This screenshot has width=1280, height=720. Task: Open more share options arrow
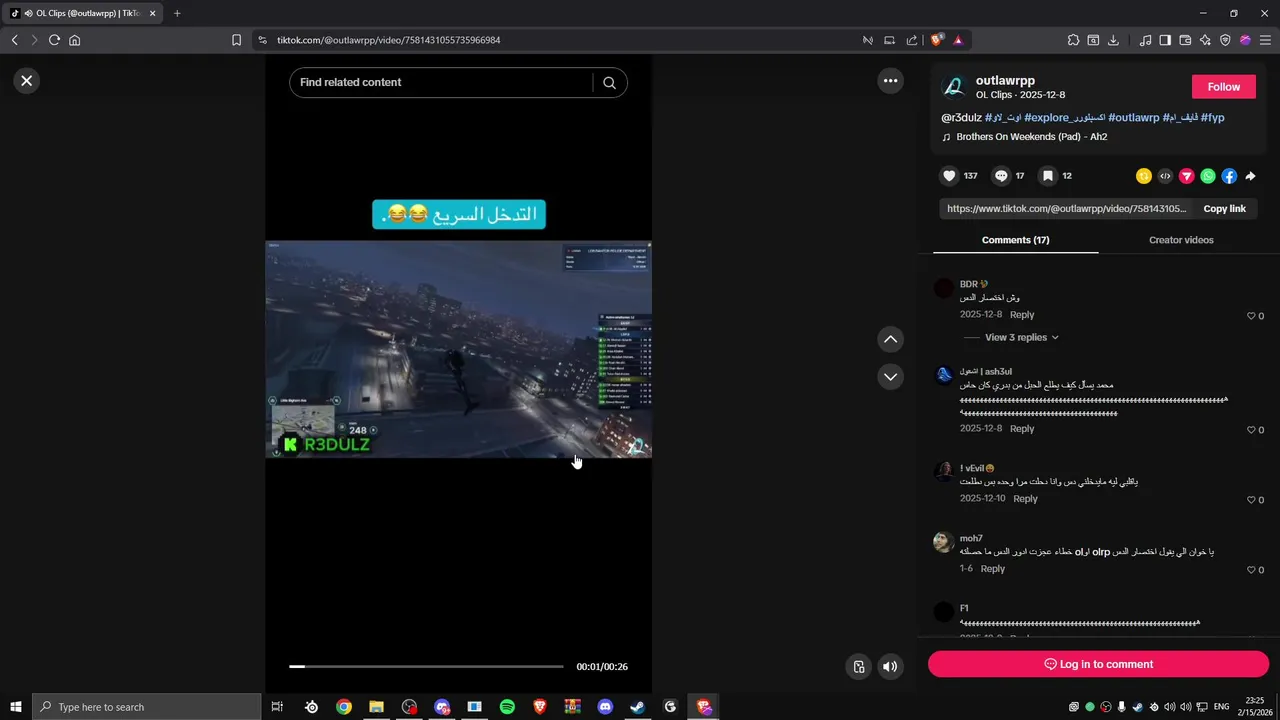(1250, 176)
